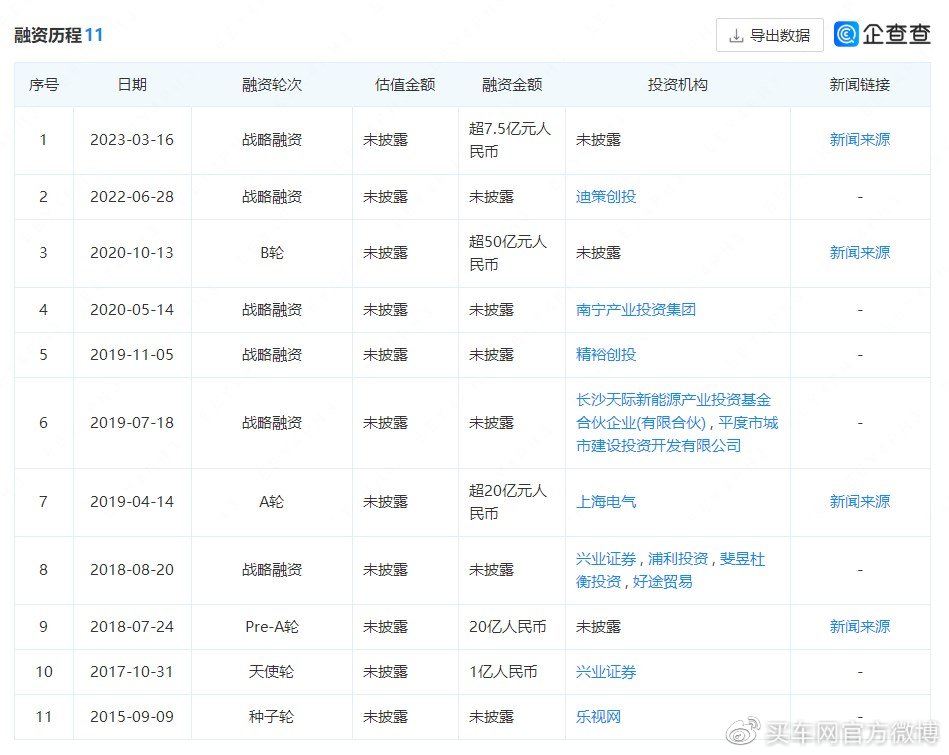Open investor link 好途贸易

tap(662, 582)
